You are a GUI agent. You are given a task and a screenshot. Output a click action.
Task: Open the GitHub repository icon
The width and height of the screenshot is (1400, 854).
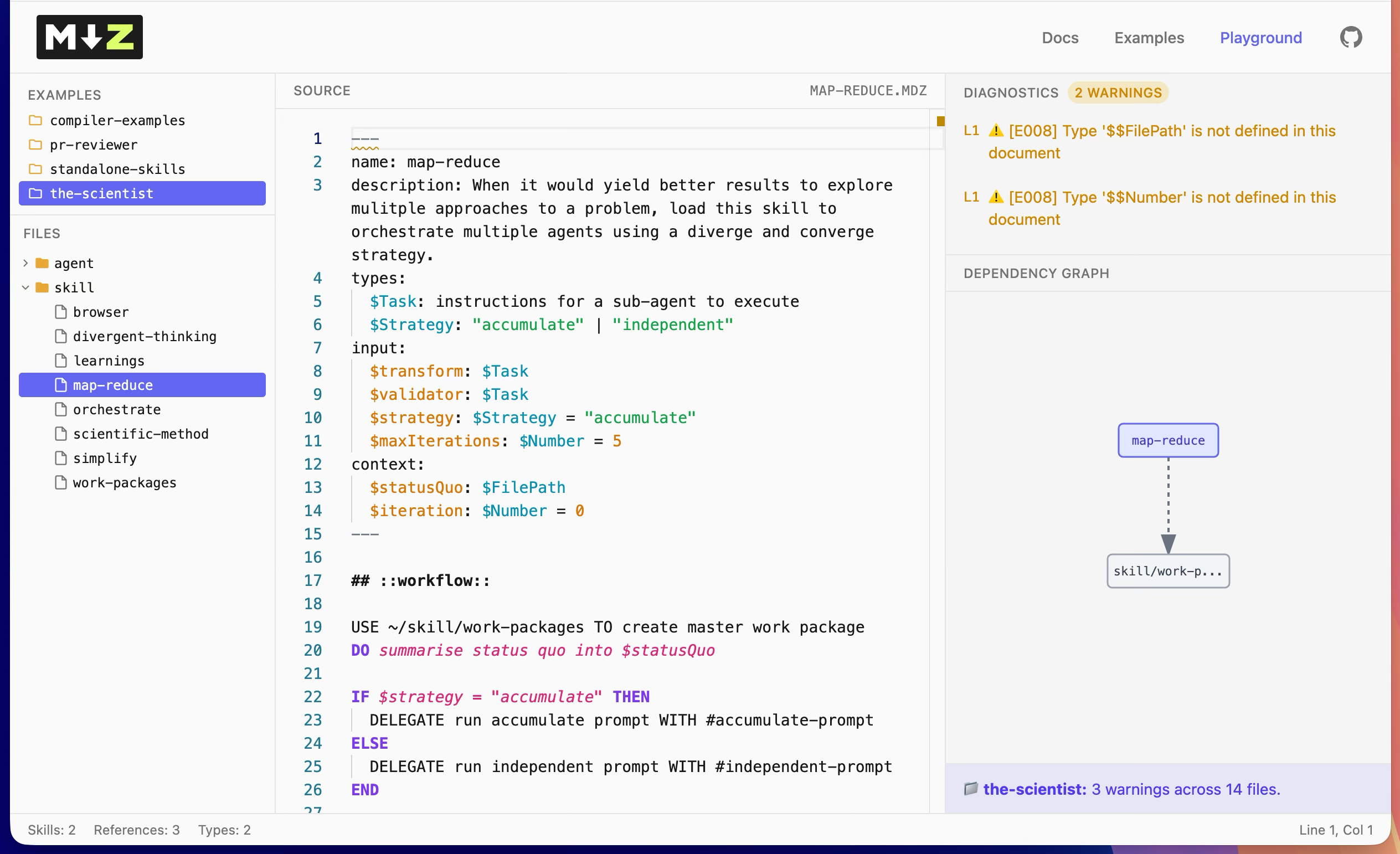[1351, 38]
